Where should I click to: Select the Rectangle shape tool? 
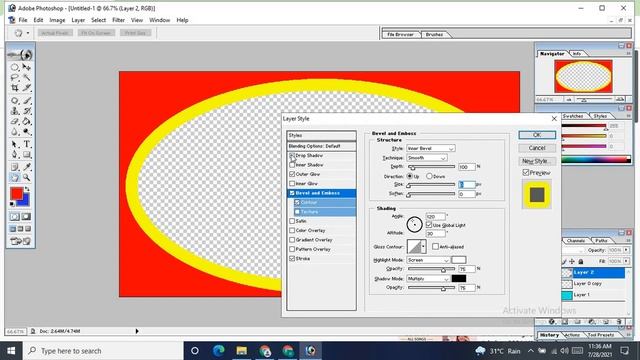coord(27,155)
